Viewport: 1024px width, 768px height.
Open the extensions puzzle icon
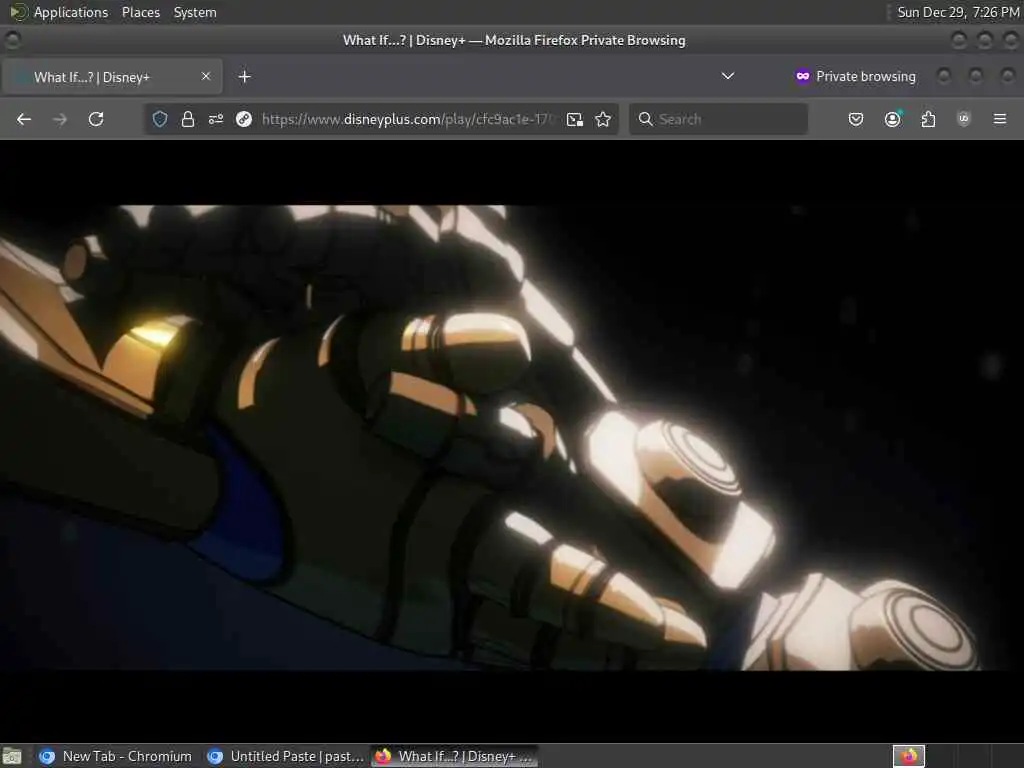click(x=928, y=119)
